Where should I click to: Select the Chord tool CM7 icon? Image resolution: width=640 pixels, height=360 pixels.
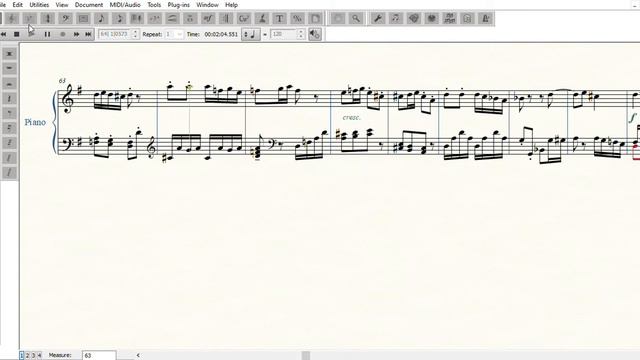coord(244,18)
